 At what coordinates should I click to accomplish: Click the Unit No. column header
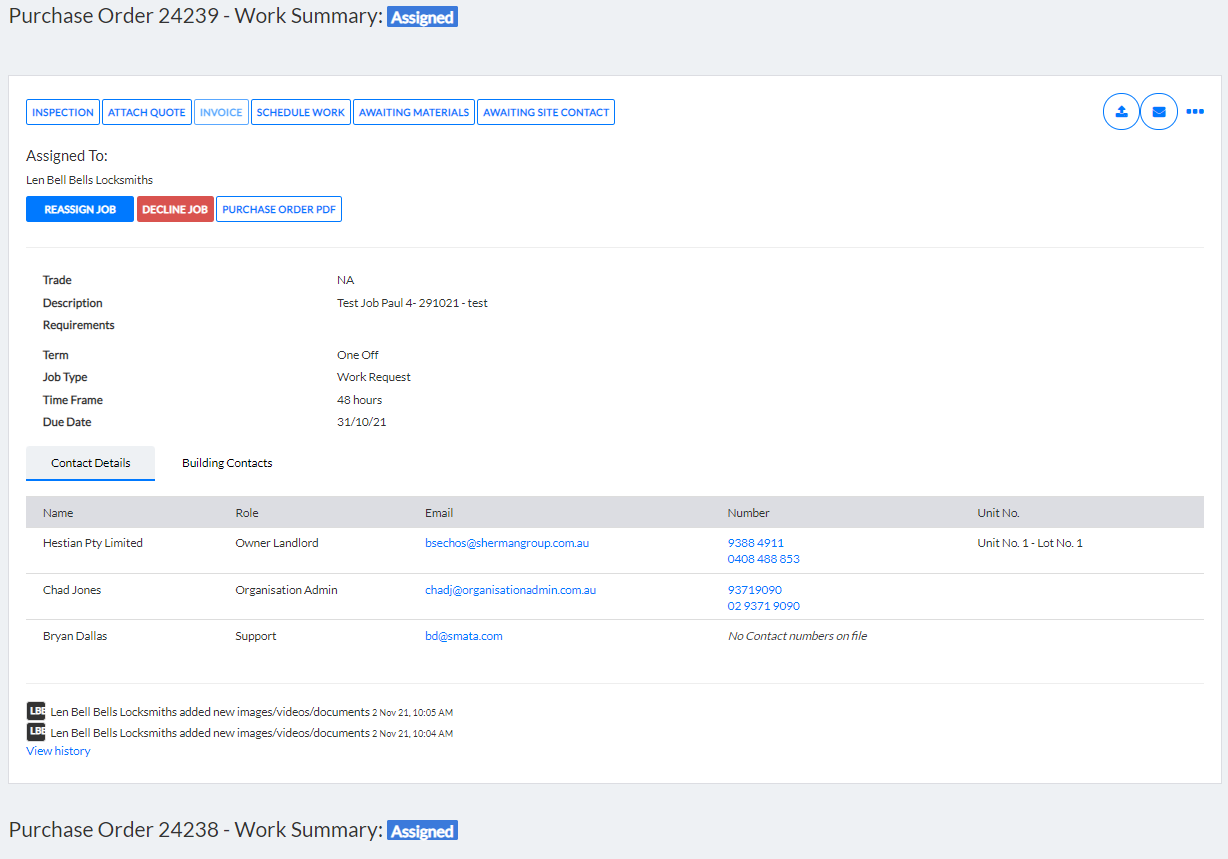coord(998,513)
